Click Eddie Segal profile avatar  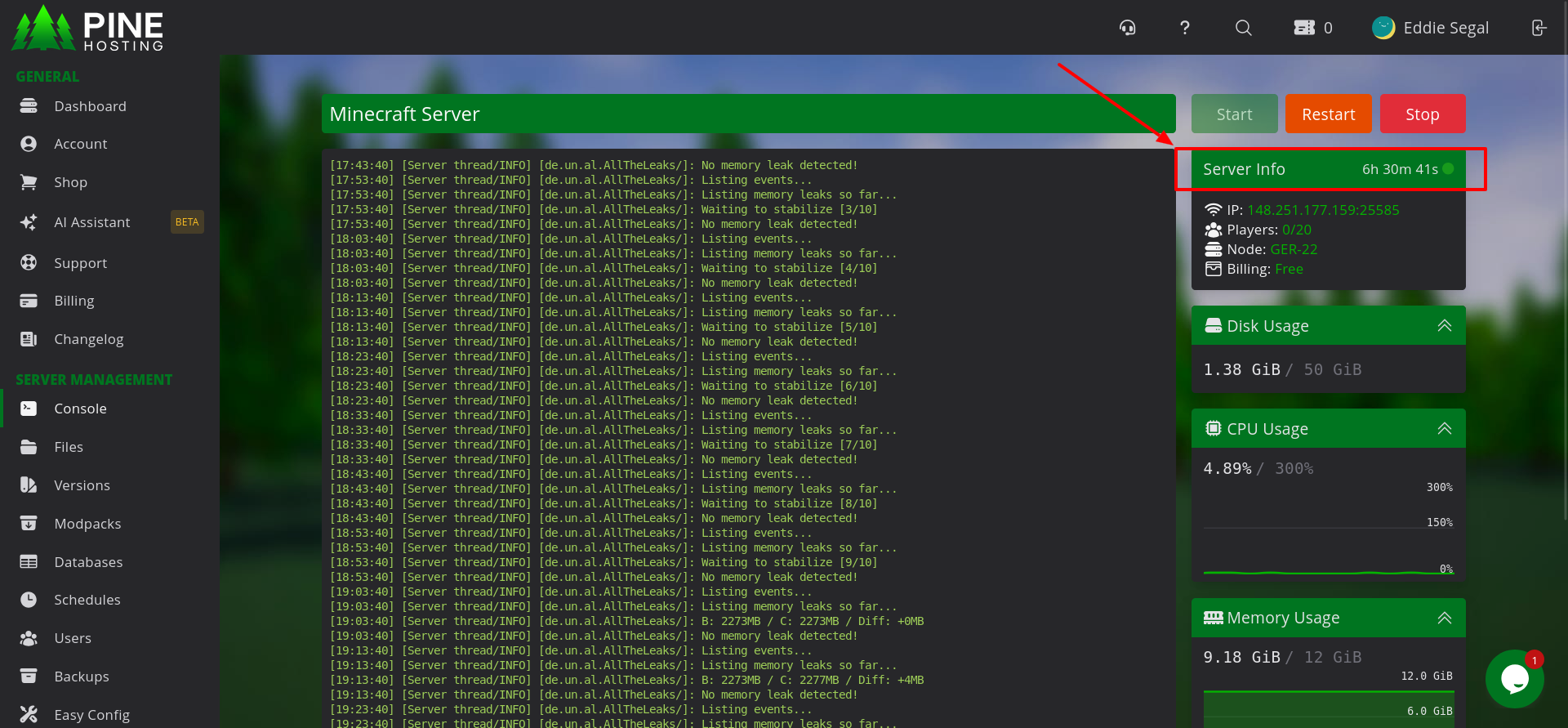[x=1383, y=28]
